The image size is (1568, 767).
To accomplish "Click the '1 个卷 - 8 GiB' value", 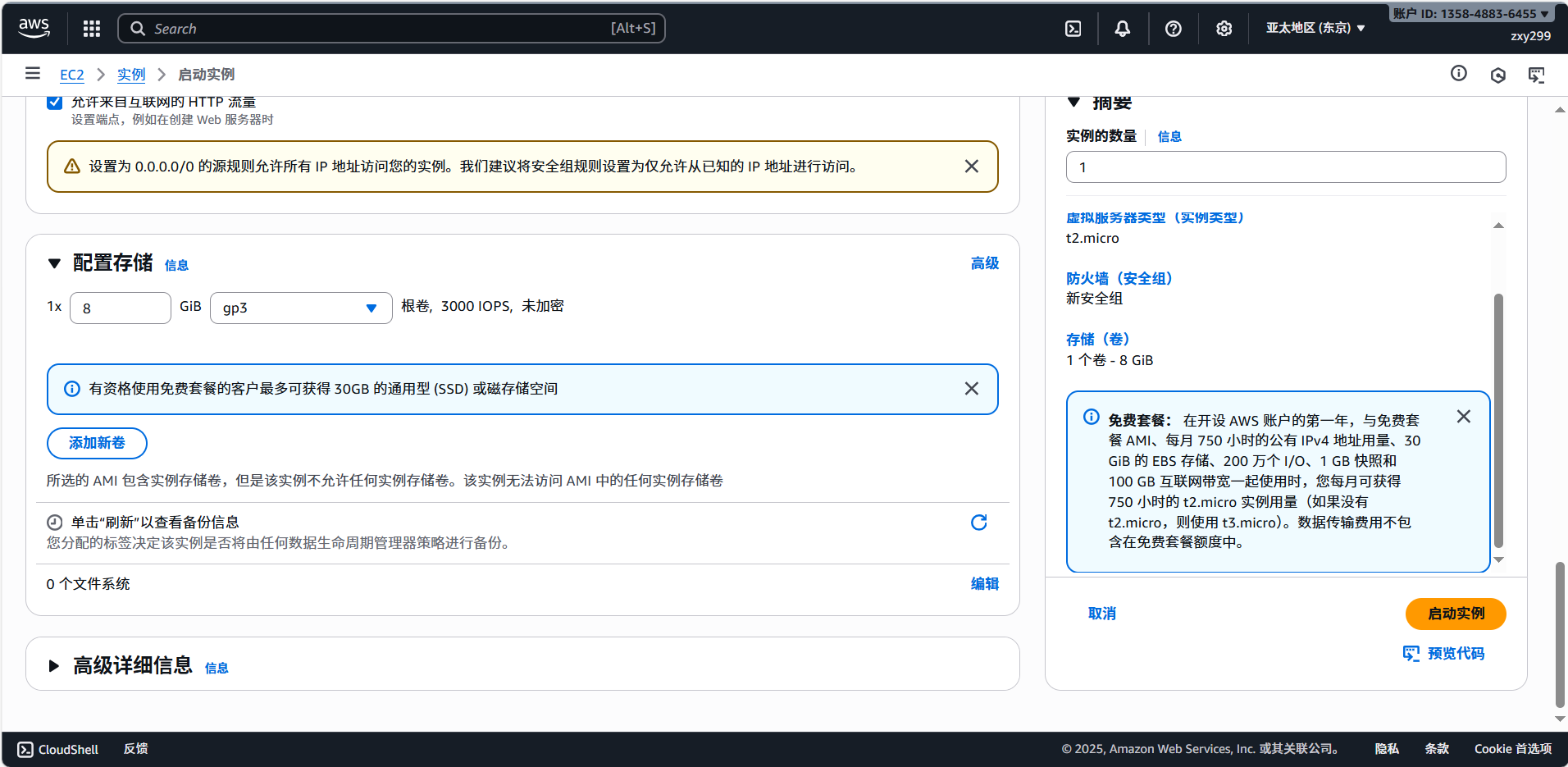I will click(x=1110, y=360).
